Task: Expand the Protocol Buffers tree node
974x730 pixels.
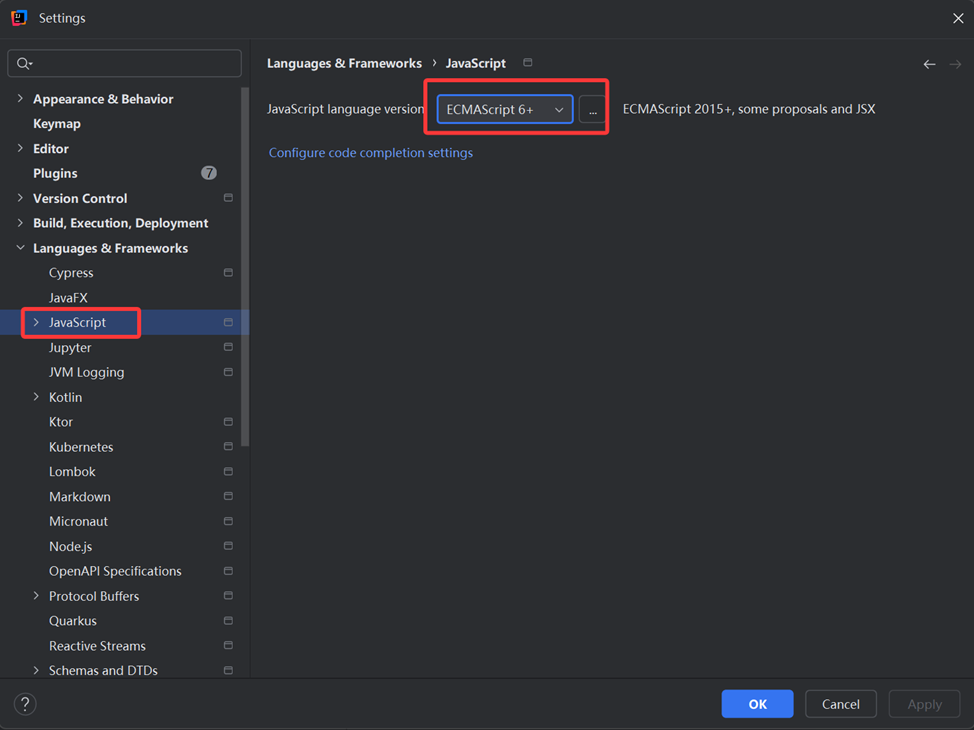Action: point(36,595)
